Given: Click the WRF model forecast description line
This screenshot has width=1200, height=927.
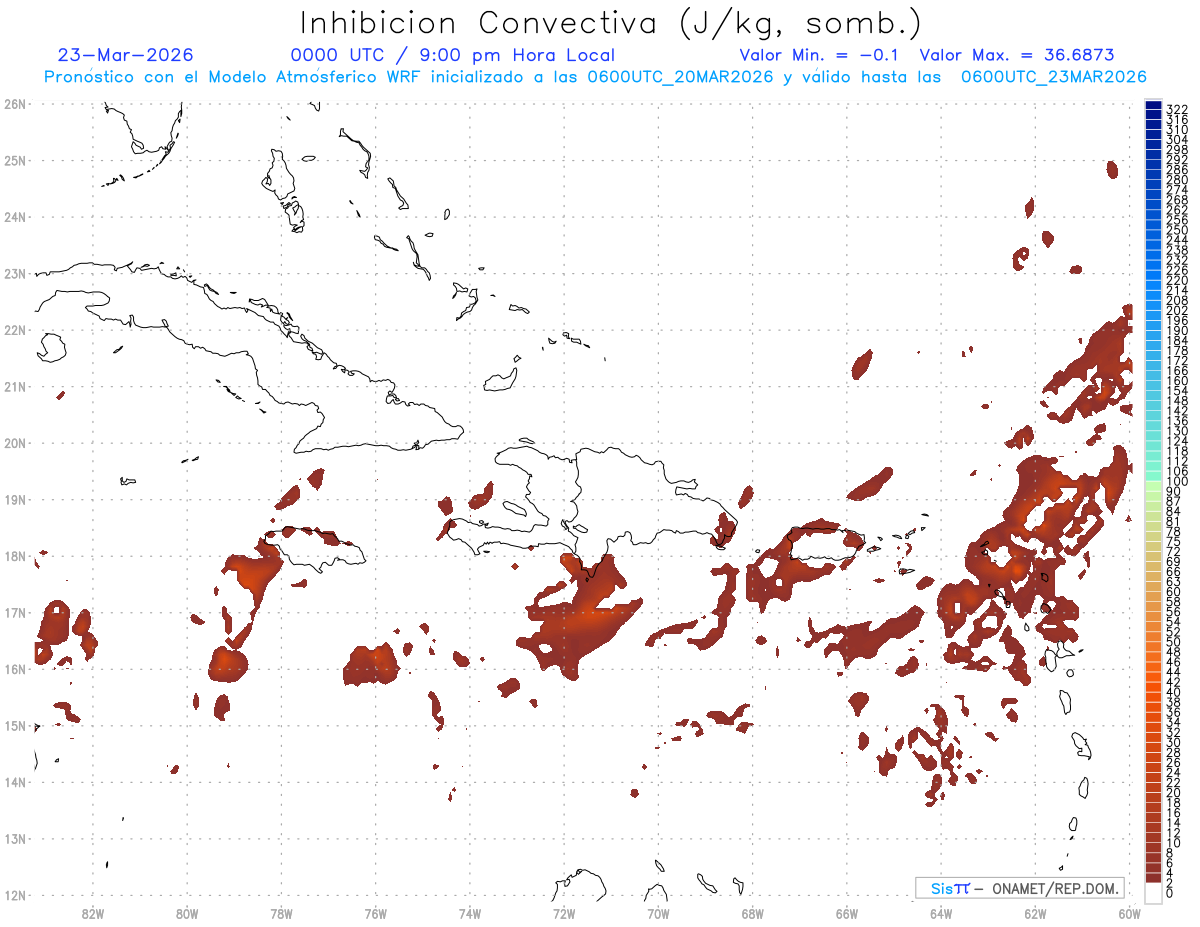Looking at the screenshot, I should [595, 77].
